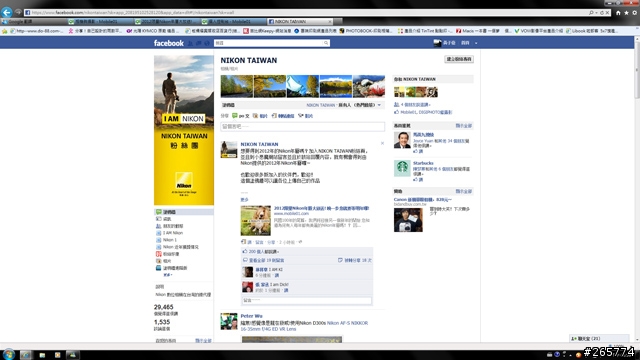The width and height of the screenshot is (640, 360).
Task: Open the Canon sponsored ad link
Action: pyautogui.click(x=422, y=200)
